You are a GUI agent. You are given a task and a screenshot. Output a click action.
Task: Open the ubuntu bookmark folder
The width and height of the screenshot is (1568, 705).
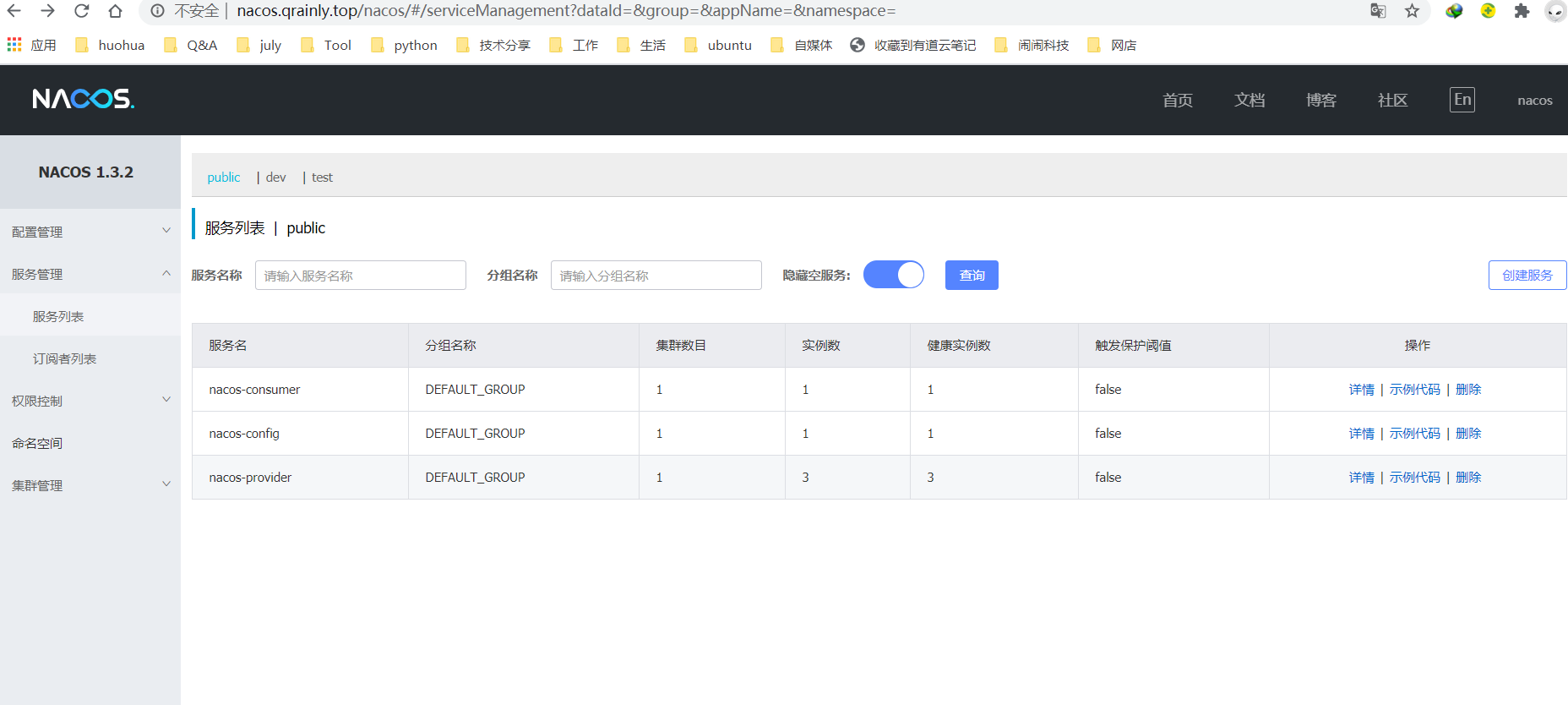coord(718,45)
